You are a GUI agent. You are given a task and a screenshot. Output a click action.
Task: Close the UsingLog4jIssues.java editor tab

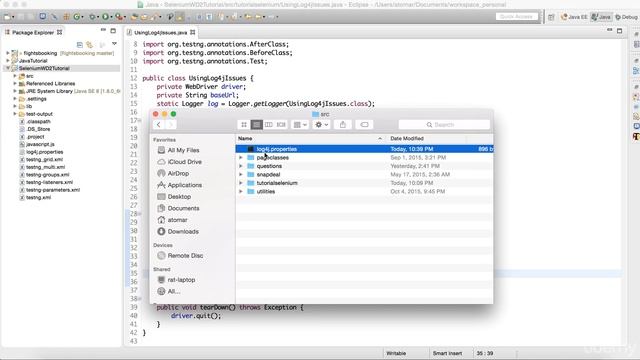pos(193,32)
